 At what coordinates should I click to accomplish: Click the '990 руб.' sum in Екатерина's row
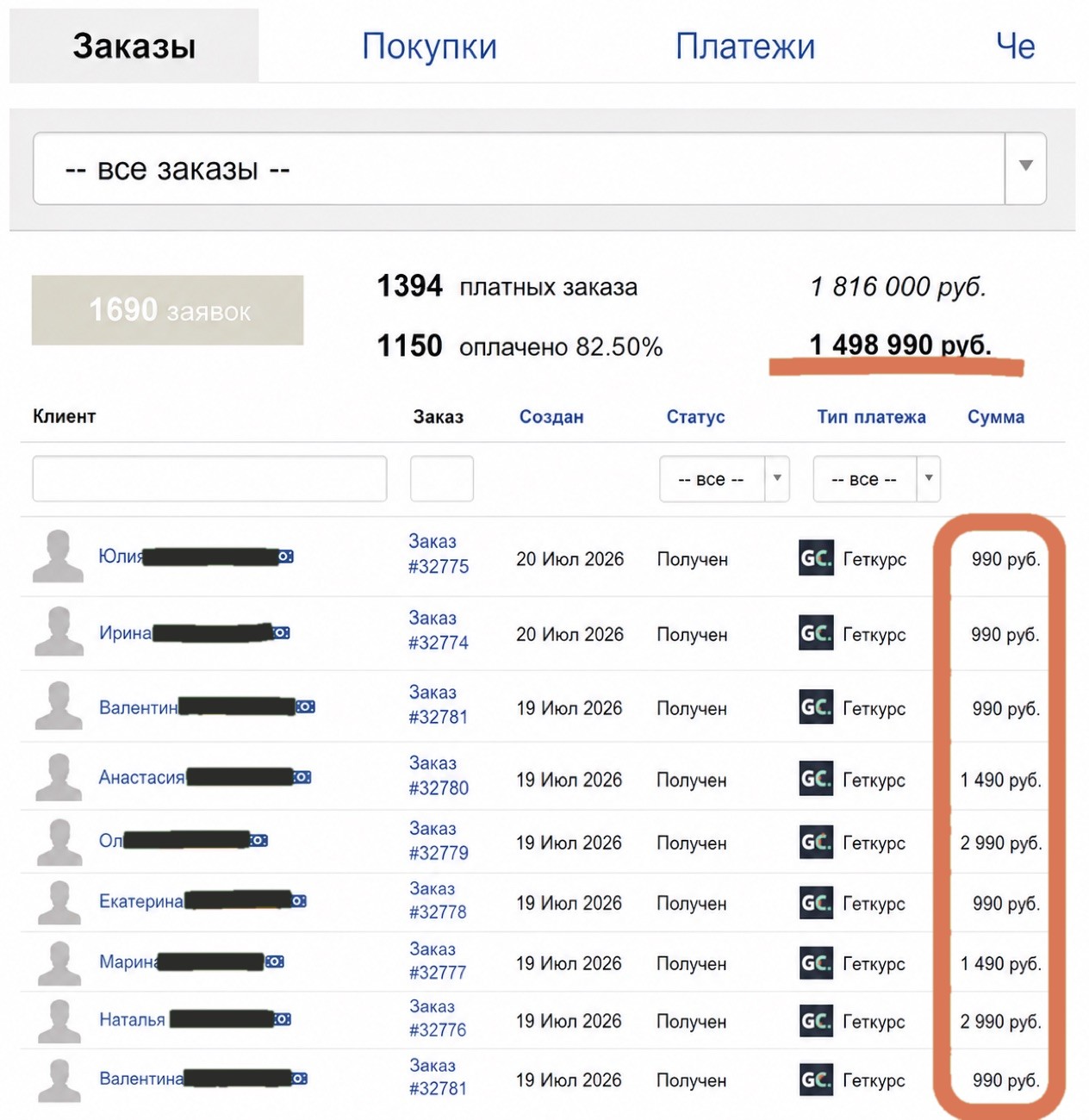tap(1006, 904)
